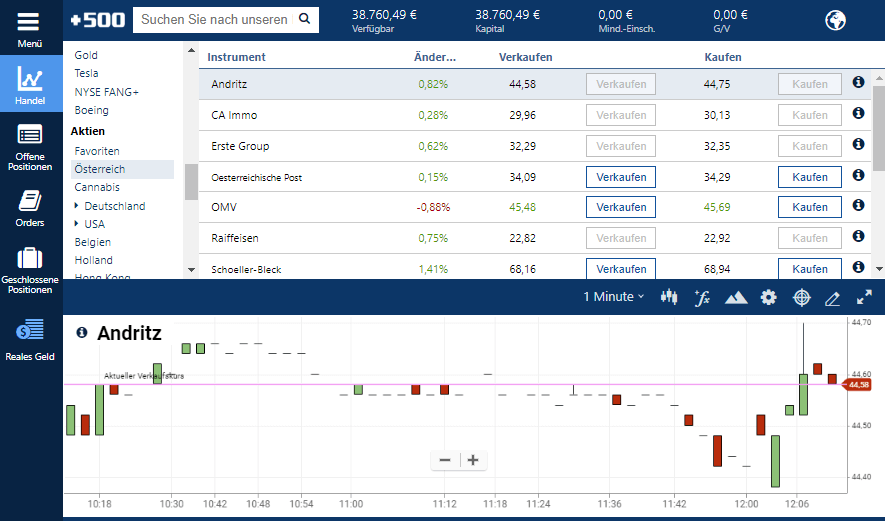The height and width of the screenshot is (521, 885).
Task: Click Verkaufen for Andritz
Action: [x=621, y=84]
